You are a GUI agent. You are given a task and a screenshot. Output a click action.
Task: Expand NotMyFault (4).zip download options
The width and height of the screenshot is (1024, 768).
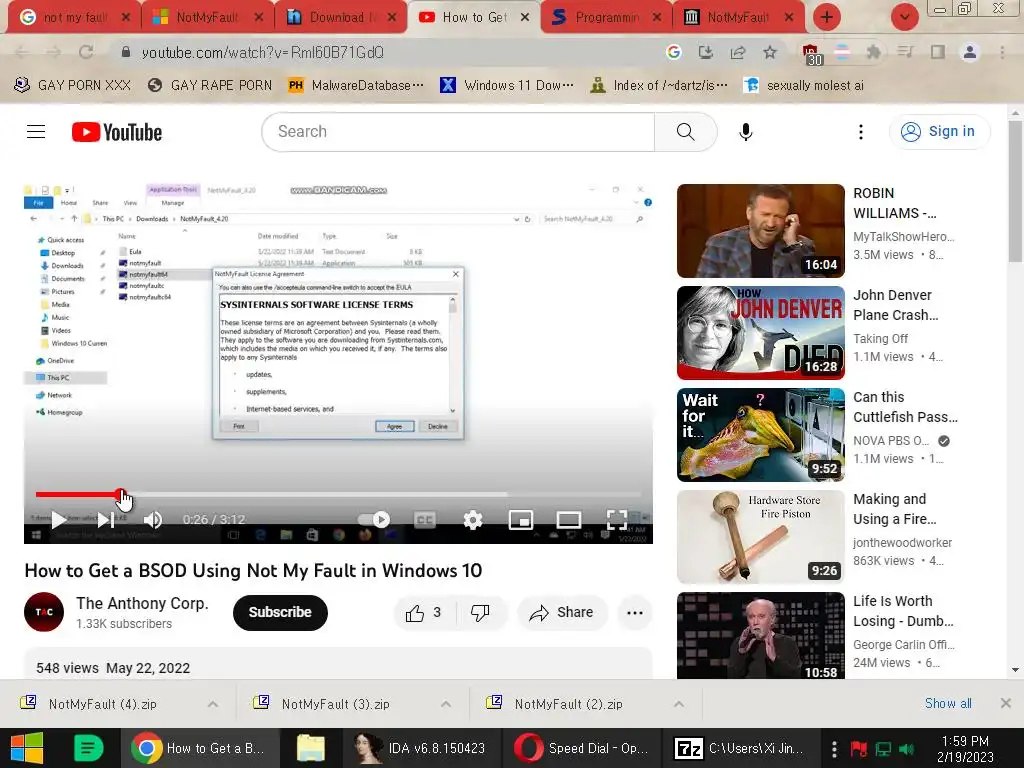point(213,704)
